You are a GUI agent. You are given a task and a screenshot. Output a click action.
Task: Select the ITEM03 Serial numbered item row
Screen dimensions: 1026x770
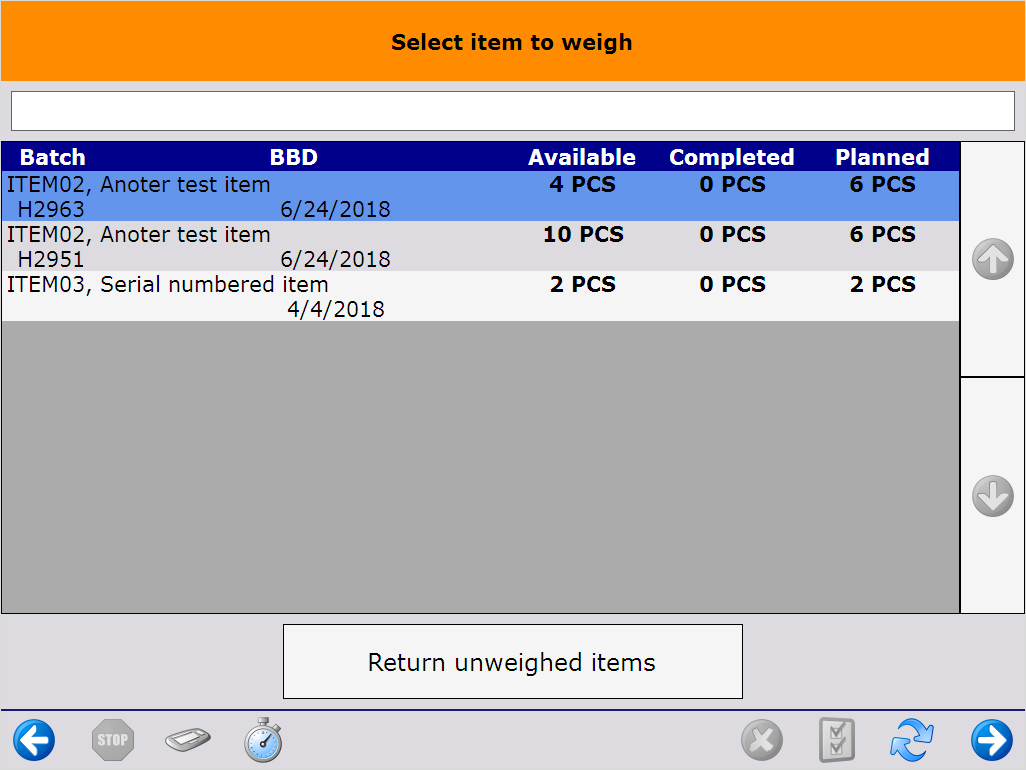(x=480, y=296)
